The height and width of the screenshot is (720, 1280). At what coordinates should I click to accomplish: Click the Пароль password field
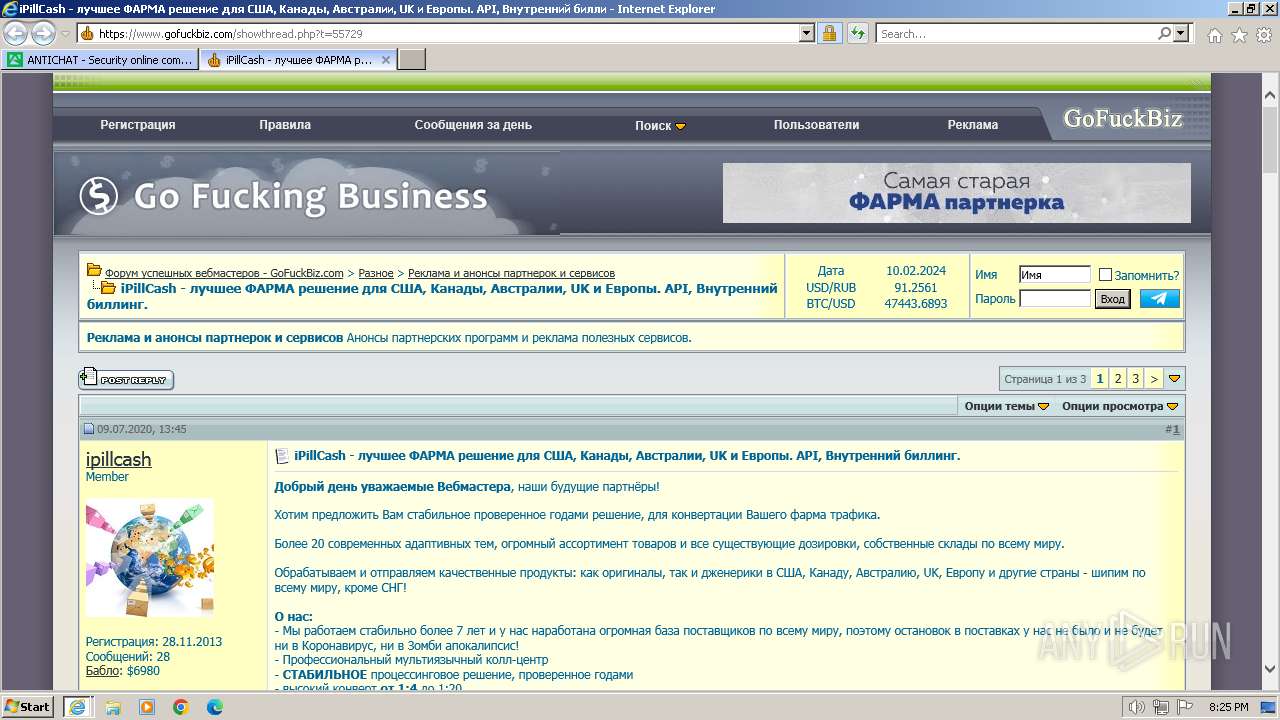1055,298
